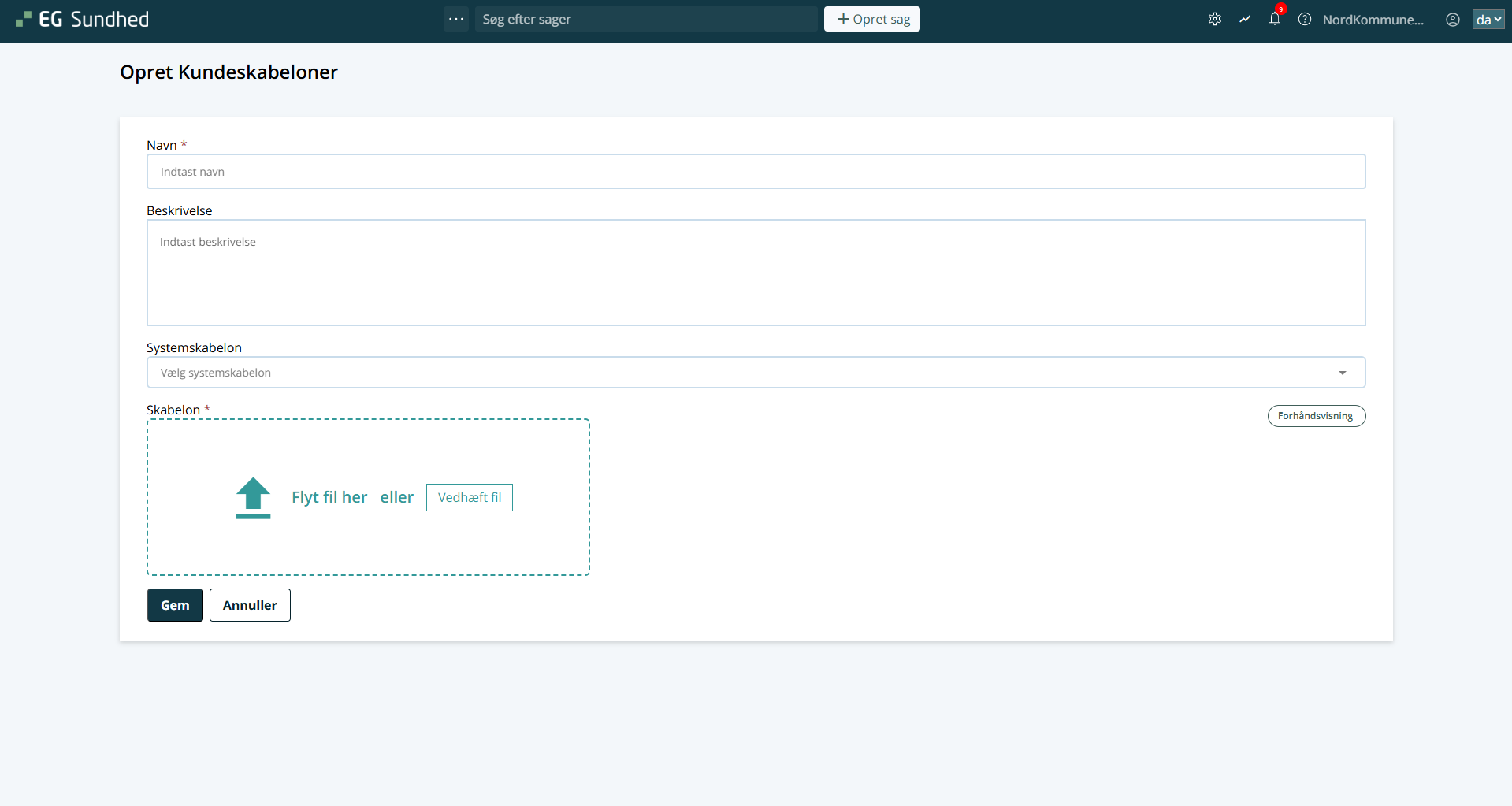
Task: Click into the Beskrivelse text area
Action: pyautogui.click(x=756, y=273)
